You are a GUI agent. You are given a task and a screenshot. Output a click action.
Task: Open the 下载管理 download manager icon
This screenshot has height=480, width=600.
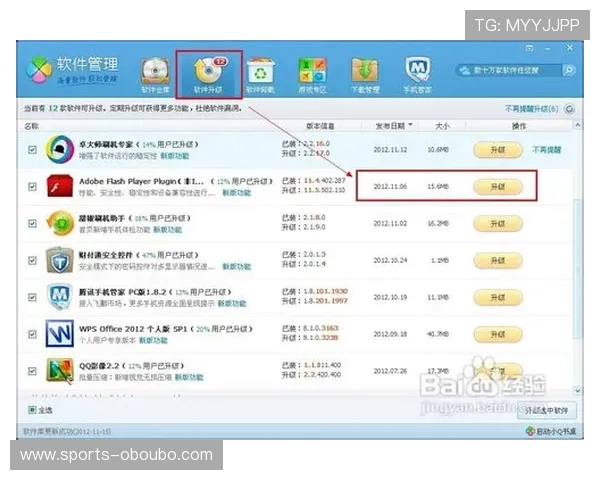(x=364, y=74)
